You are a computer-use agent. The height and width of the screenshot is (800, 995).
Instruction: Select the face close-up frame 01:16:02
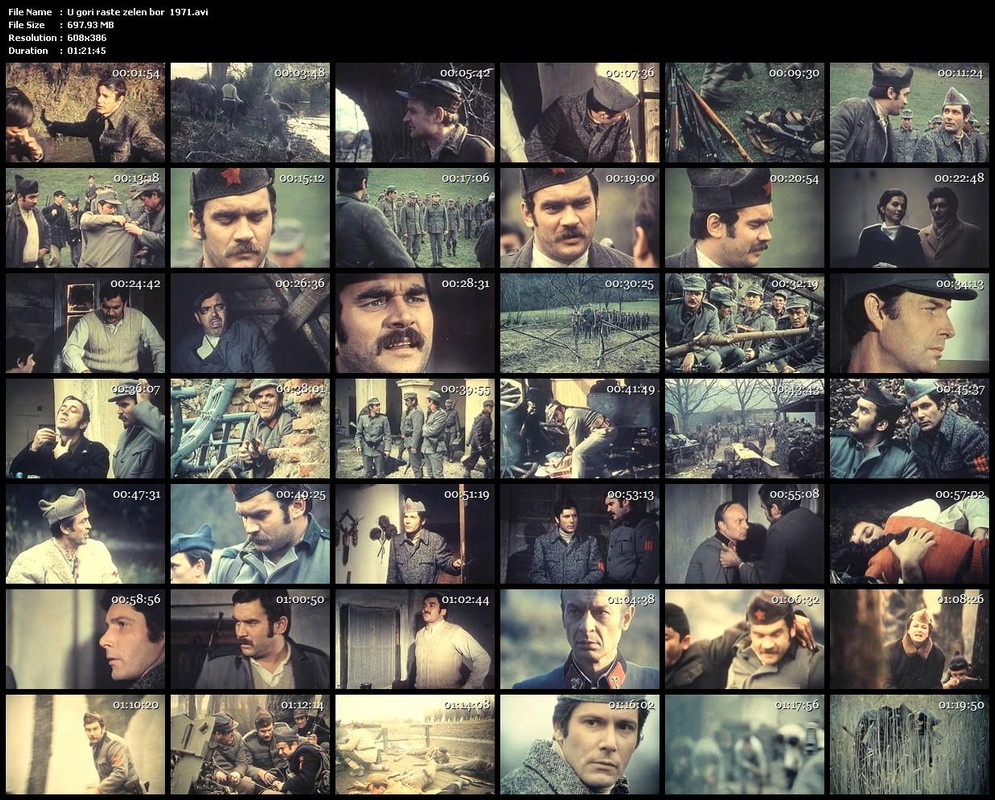pos(579,744)
